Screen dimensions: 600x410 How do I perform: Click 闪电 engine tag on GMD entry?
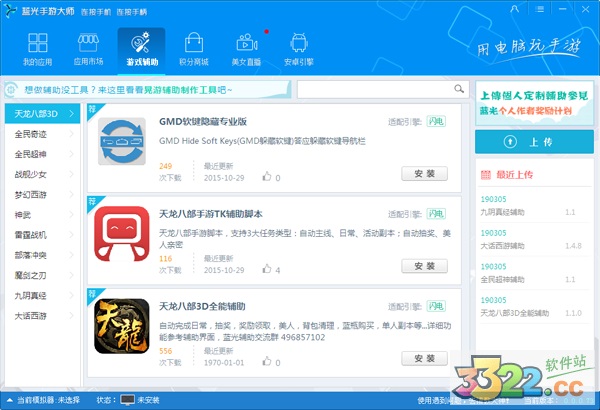tap(436, 121)
